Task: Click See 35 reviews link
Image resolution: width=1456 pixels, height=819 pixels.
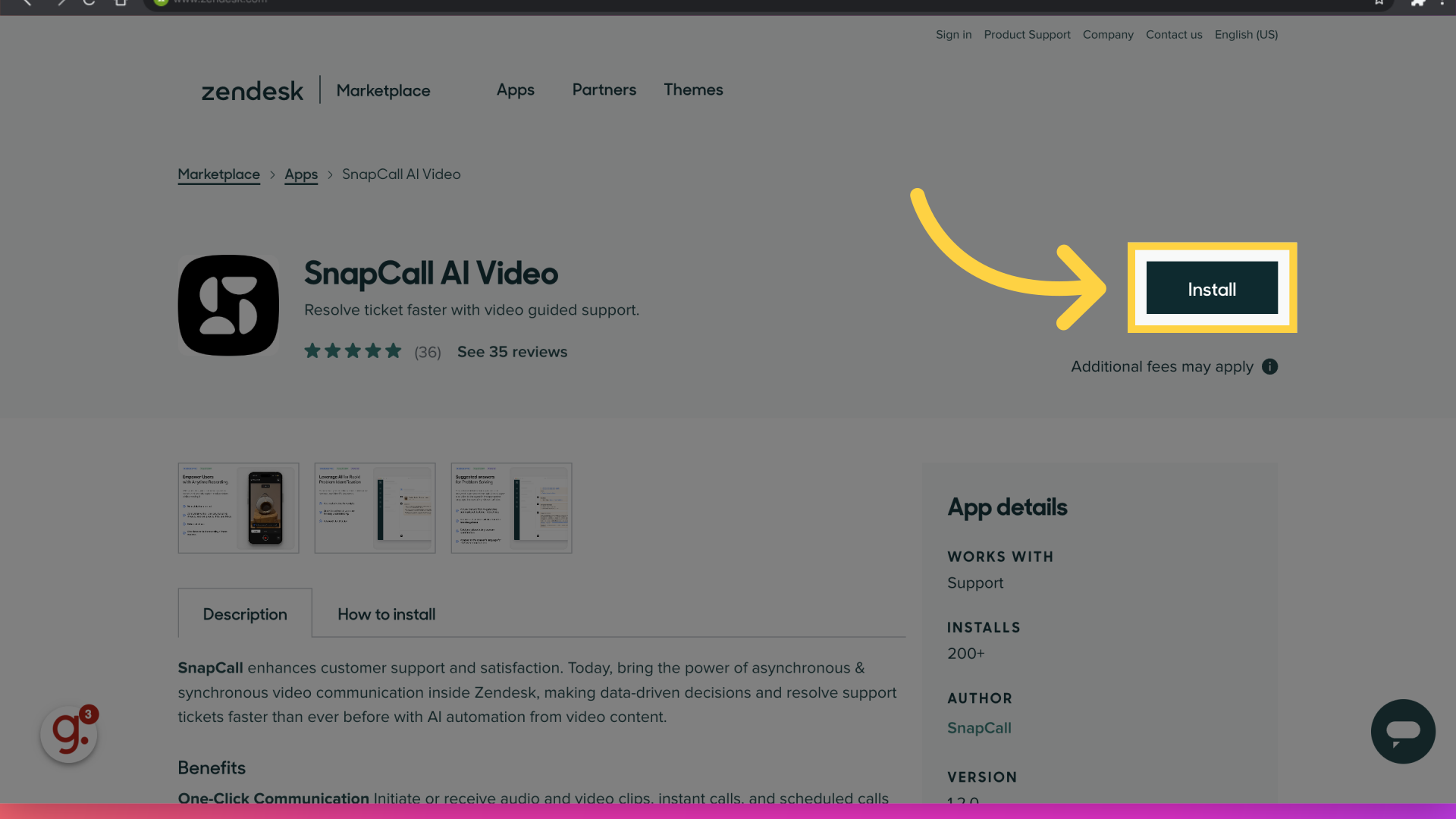Action: click(x=513, y=351)
